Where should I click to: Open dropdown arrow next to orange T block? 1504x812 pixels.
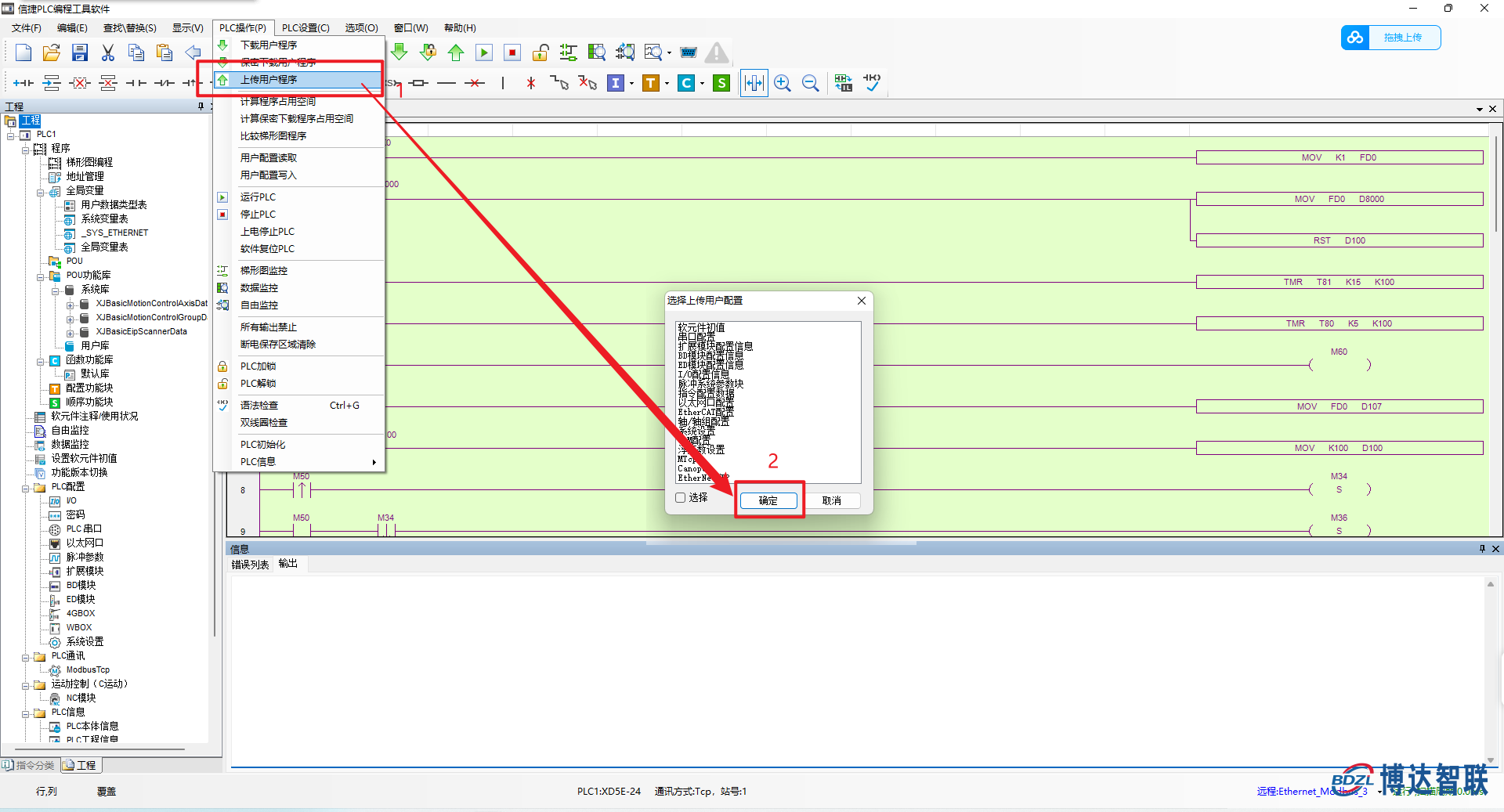click(667, 83)
